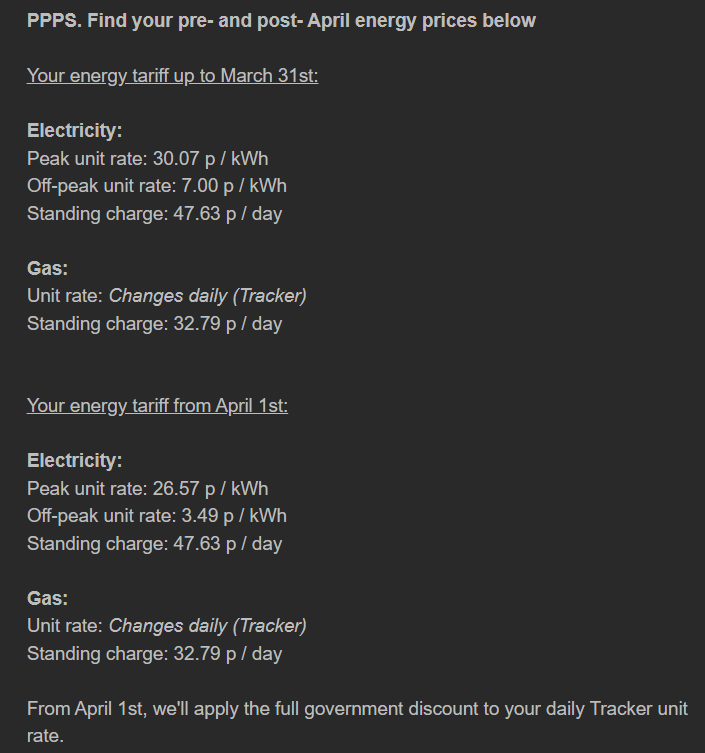This screenshot has height=753, width=705.
Task: Click the Gas heading under the March 31st tariff
Action: [48, 268]
